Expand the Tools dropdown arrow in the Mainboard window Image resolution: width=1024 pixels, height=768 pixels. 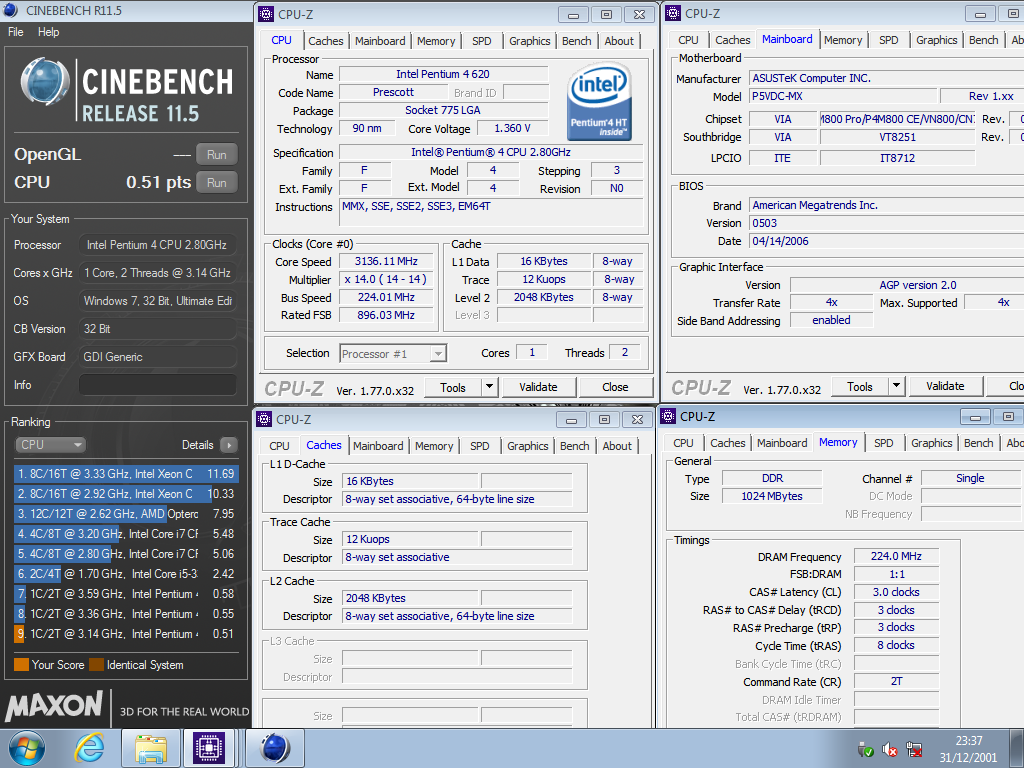pos(897,386)
